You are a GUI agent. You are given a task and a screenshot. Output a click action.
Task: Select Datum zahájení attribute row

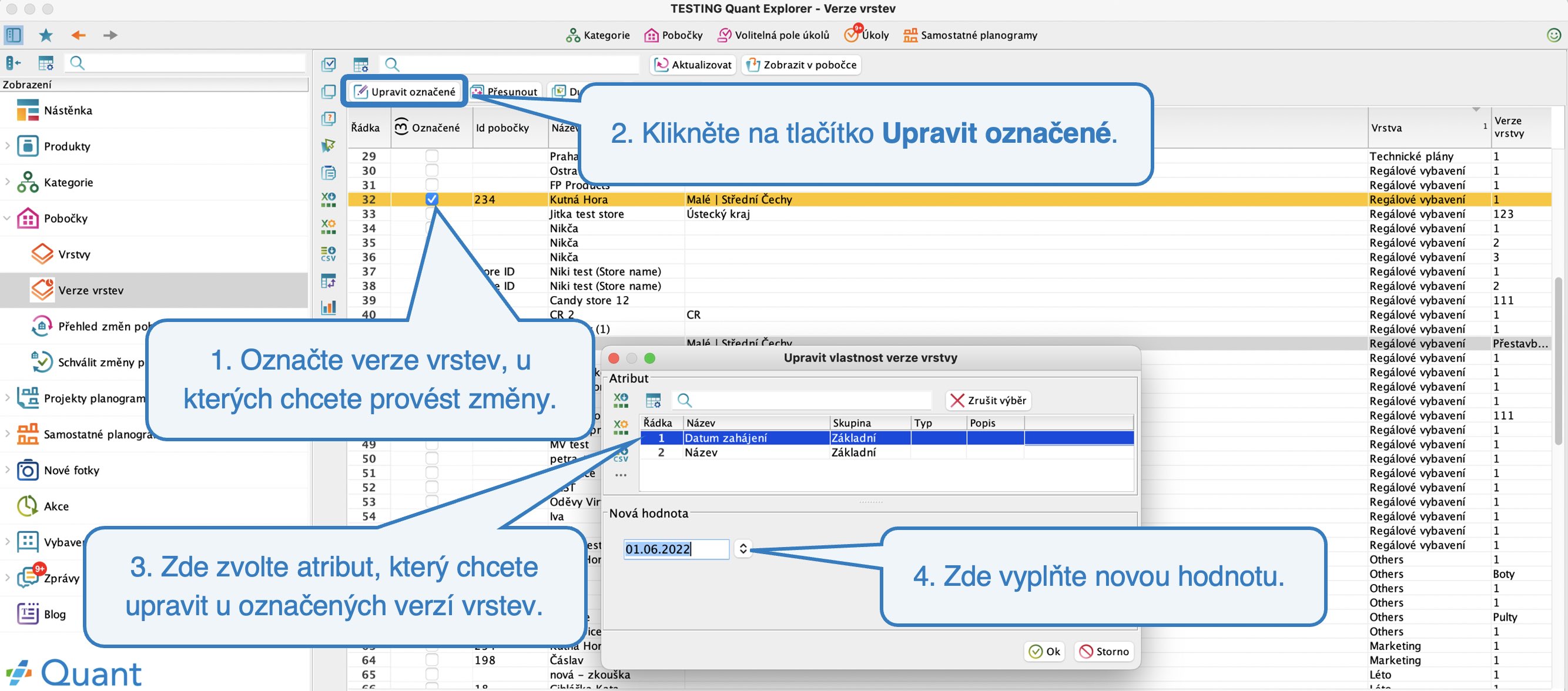pos(886,438)
